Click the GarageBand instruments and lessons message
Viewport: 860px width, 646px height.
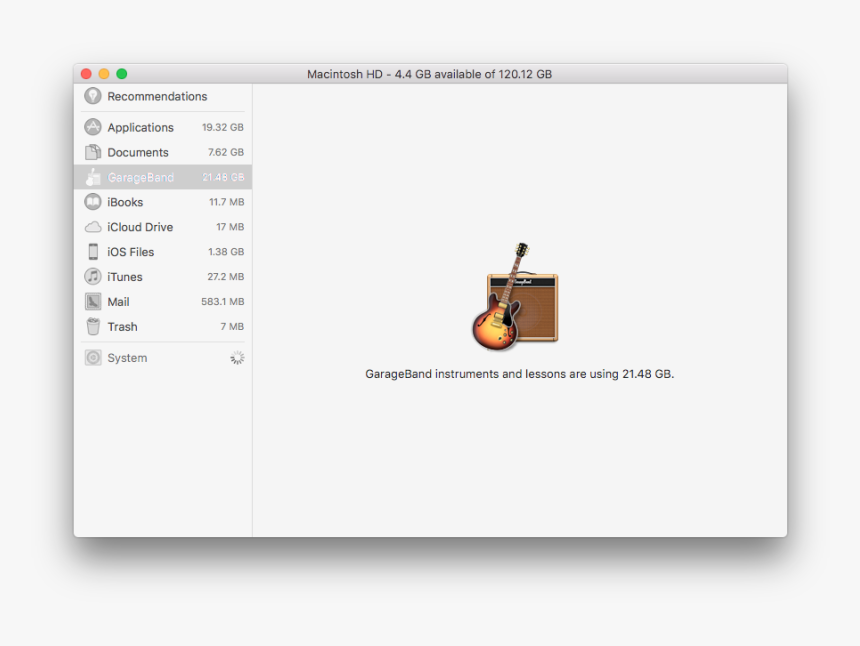pyautogui.click(x=519, y=374)
